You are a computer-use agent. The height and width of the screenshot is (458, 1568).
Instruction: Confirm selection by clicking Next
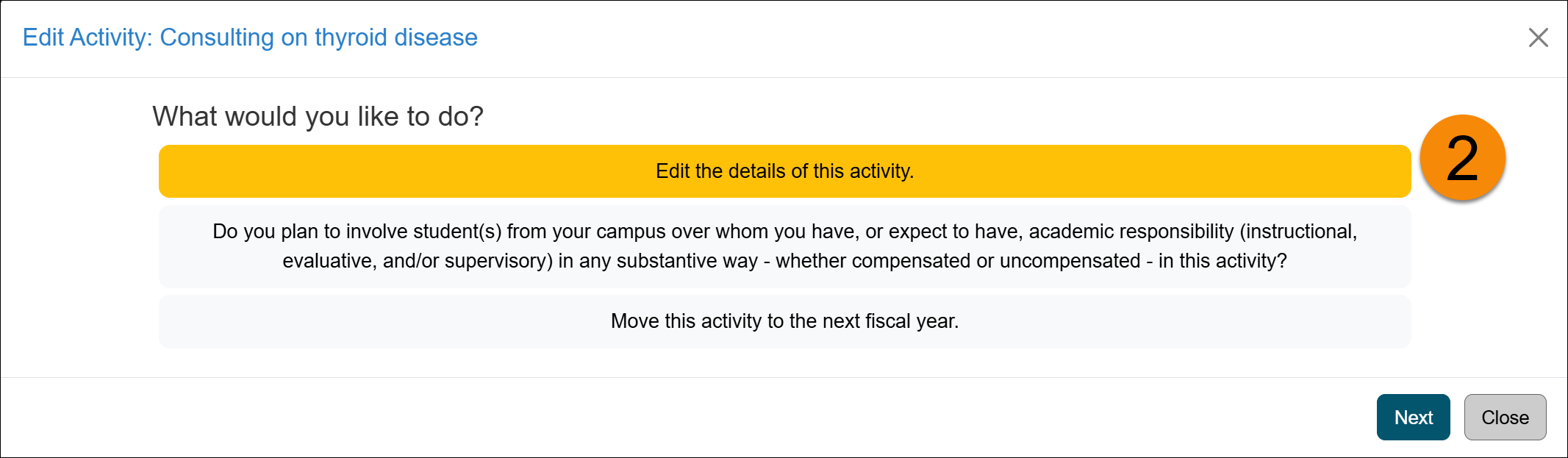pos(1413,417)
